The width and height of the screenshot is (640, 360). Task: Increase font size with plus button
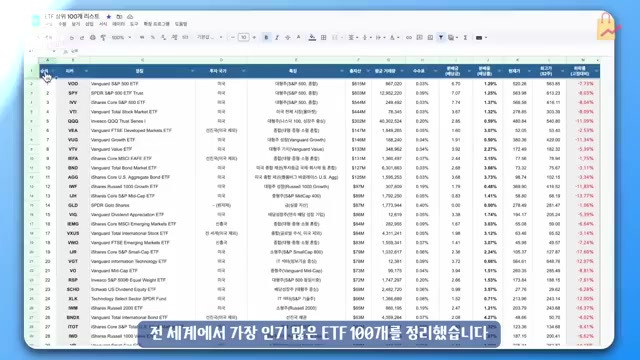254,38
